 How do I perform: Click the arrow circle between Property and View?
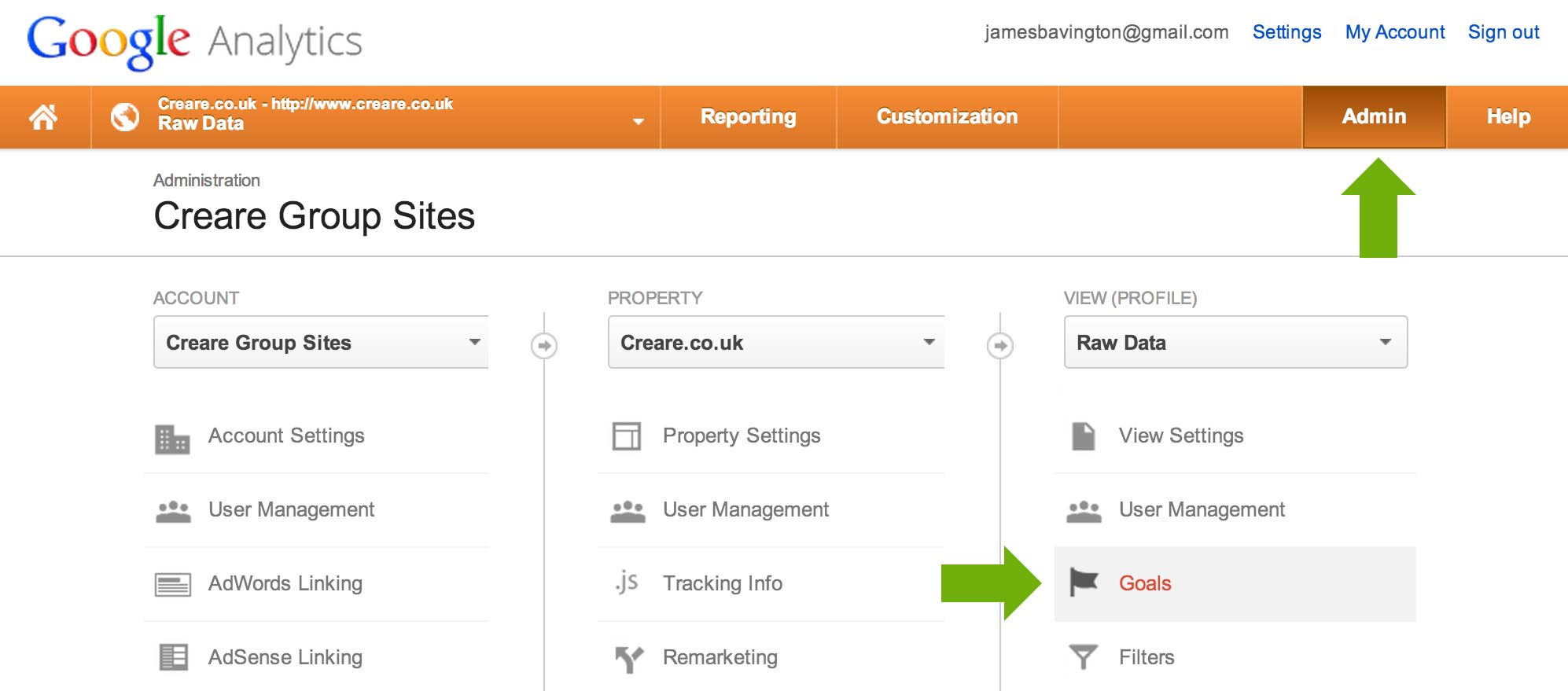click(x=1000, y=345)
